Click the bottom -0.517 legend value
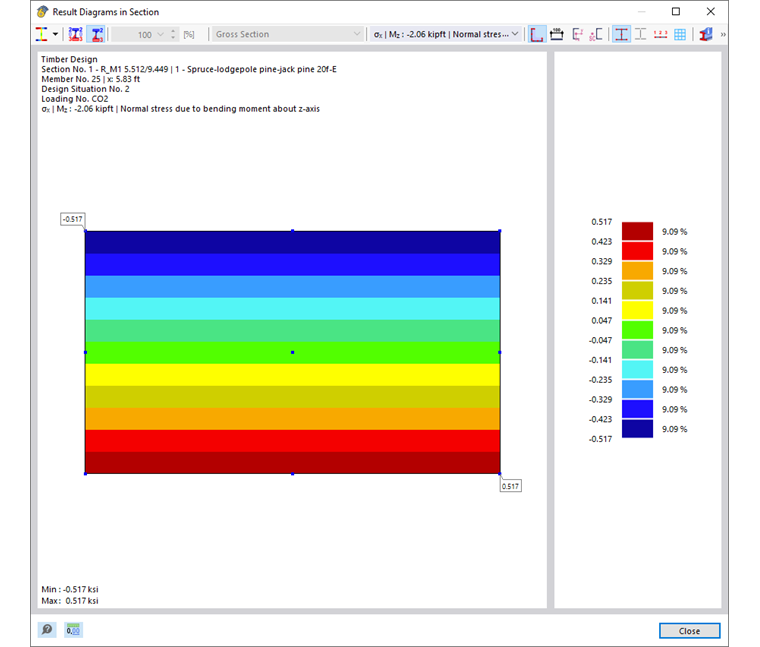Viewport: 760px width, 647px height. [601, 439]
